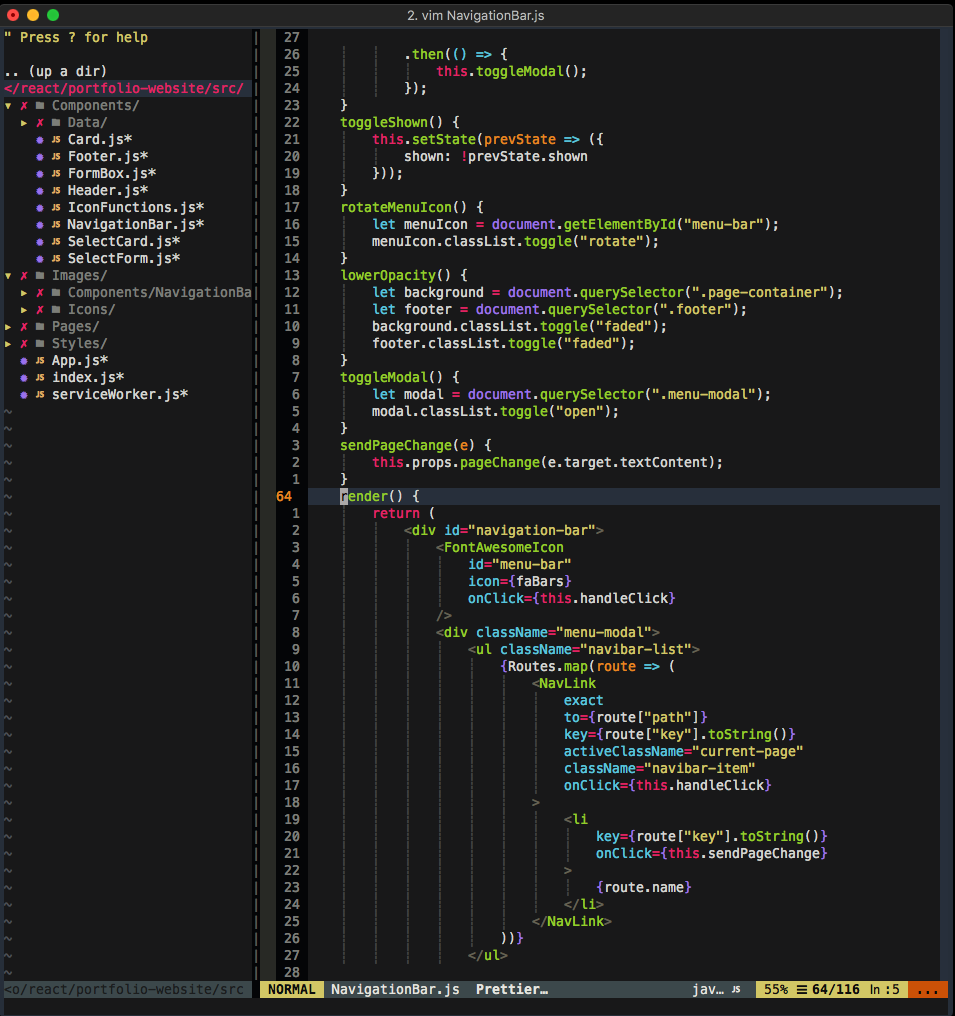Viewport: 955px width, 1016px height.
Task: Click the JS icon beside Header.js
Action: [x=56, y=190]
